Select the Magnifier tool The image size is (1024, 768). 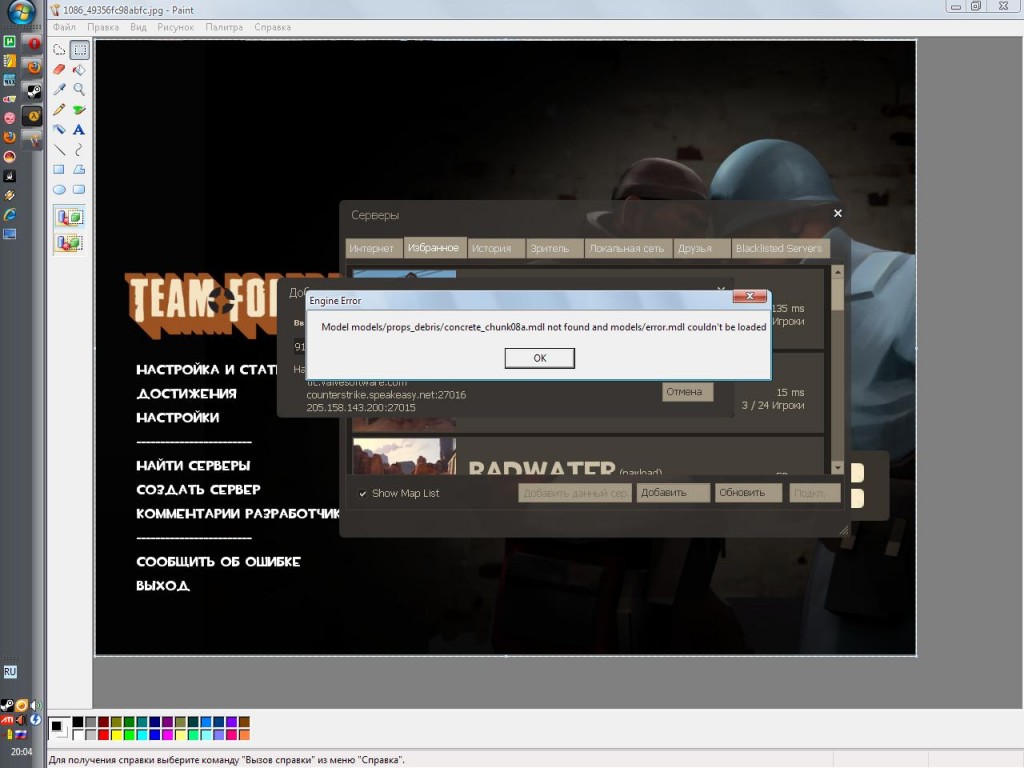(x=80, y=89)
